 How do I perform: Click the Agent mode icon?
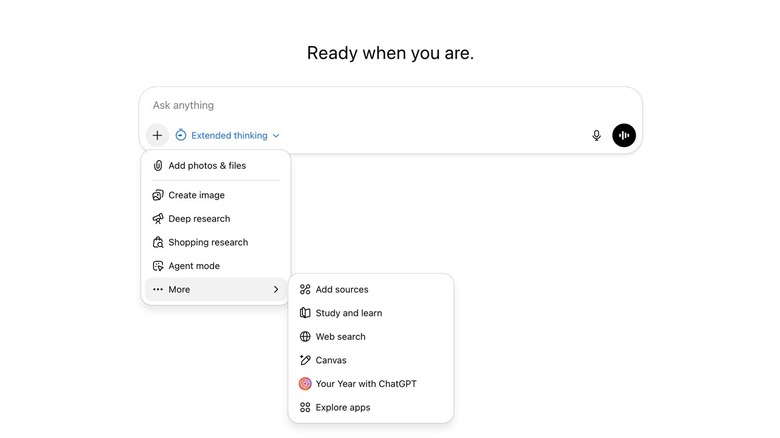[158, 266]
